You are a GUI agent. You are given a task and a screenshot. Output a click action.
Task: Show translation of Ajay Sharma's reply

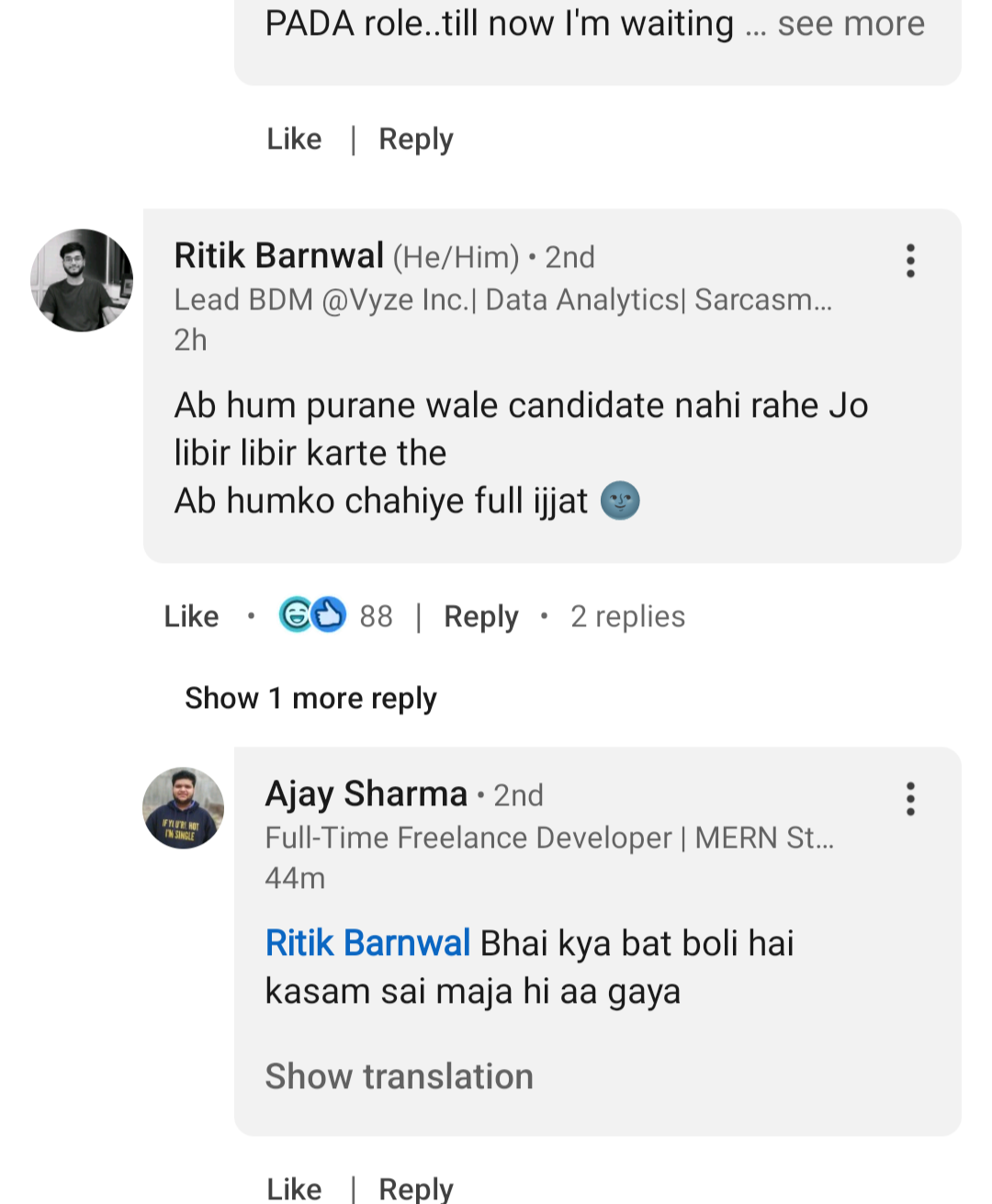click(400, 1076)
